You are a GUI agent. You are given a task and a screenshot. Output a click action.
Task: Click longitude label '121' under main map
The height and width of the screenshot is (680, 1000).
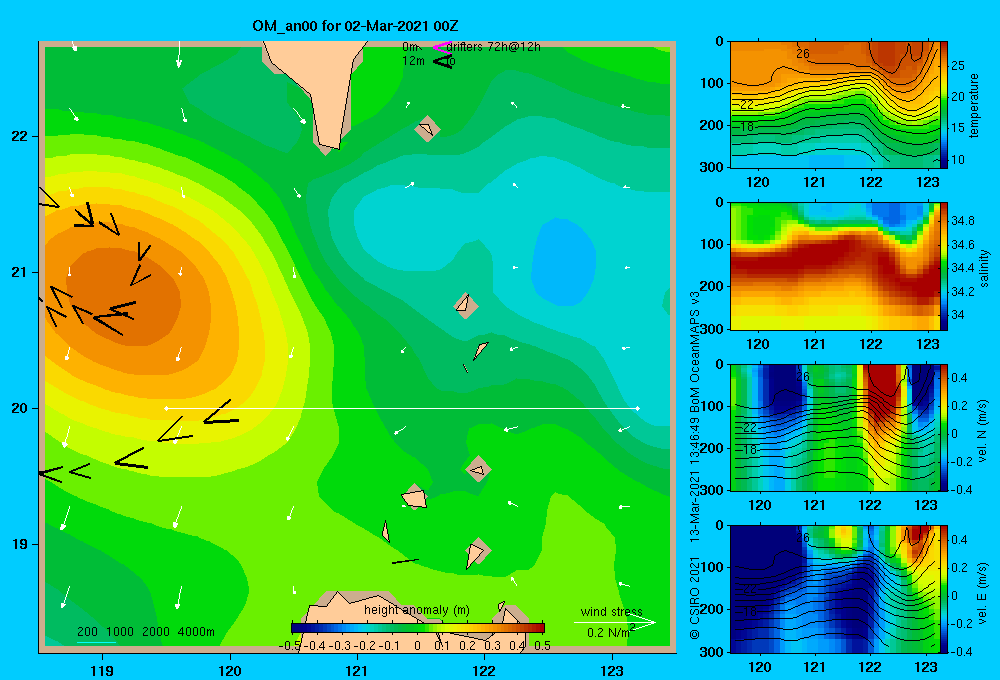coord(357,670)
